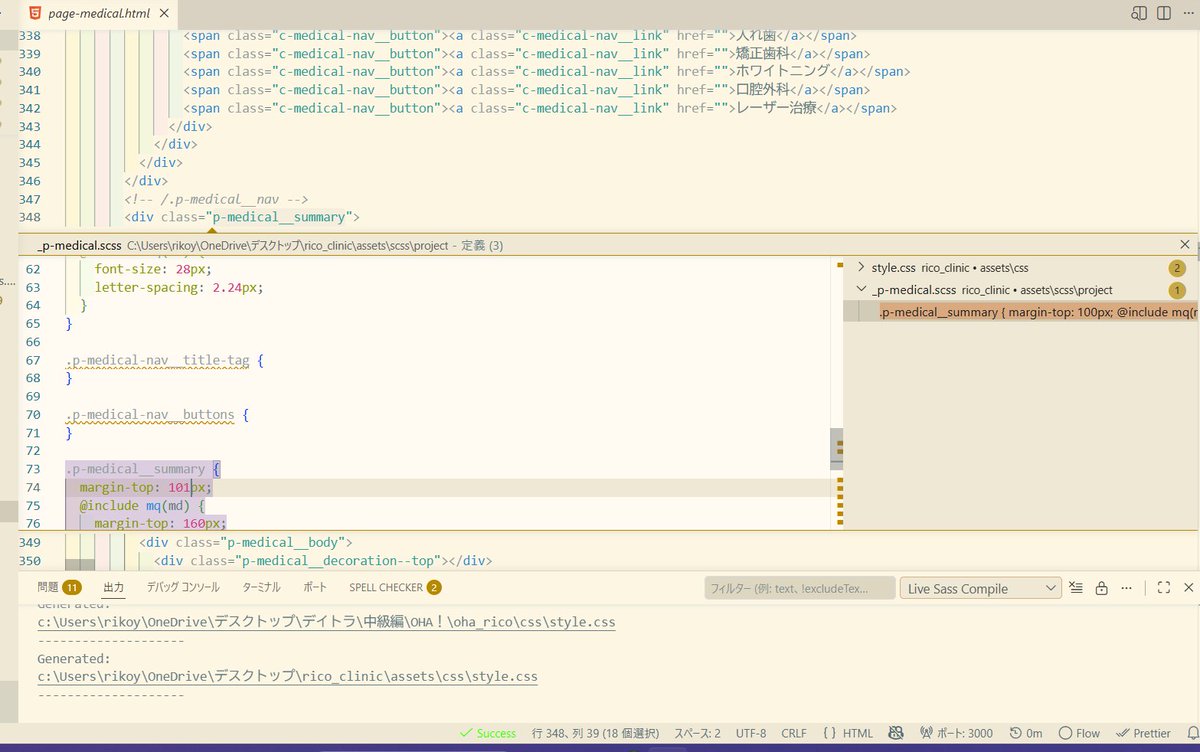Click the /.p-medical__nav comment on line 347
Screen dimensions: 1200x752
pos(216,199)
